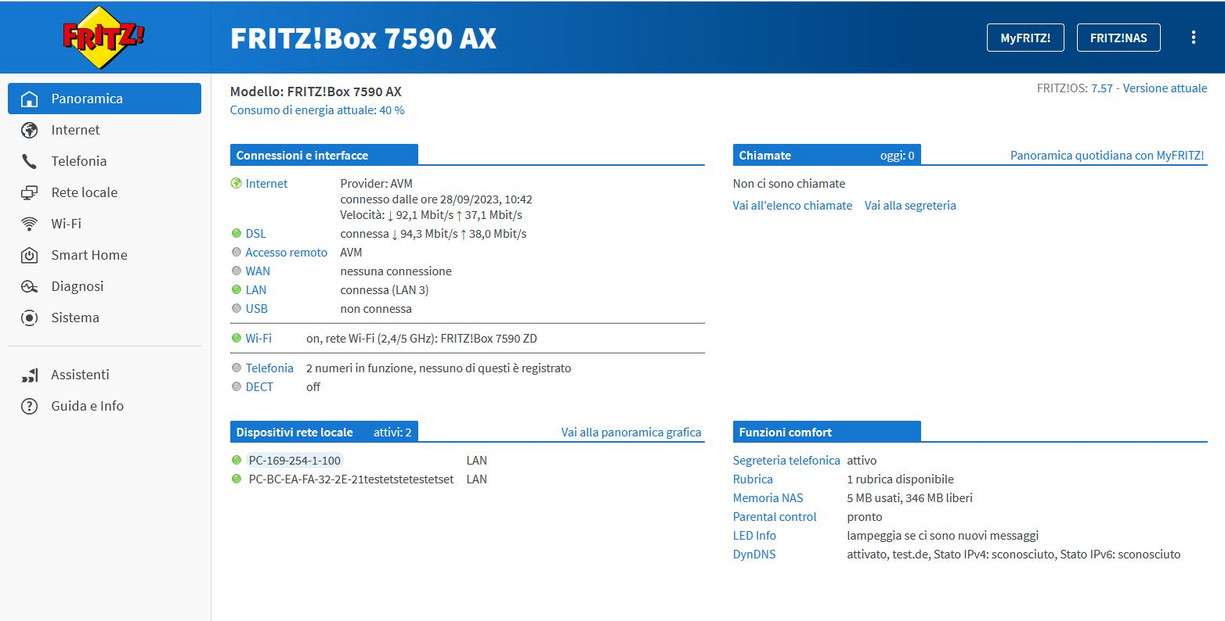Open Vai alla segreteria link

910,206
